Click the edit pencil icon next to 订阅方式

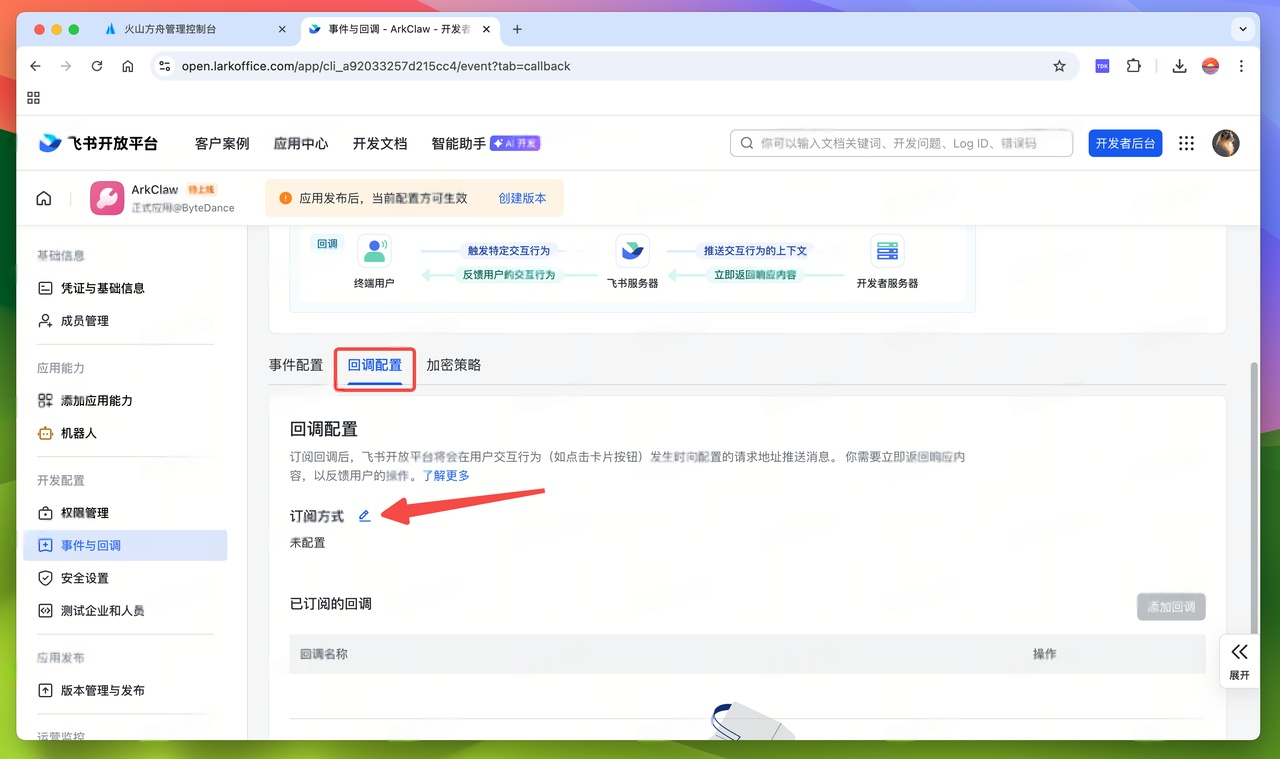coord(364,515)
